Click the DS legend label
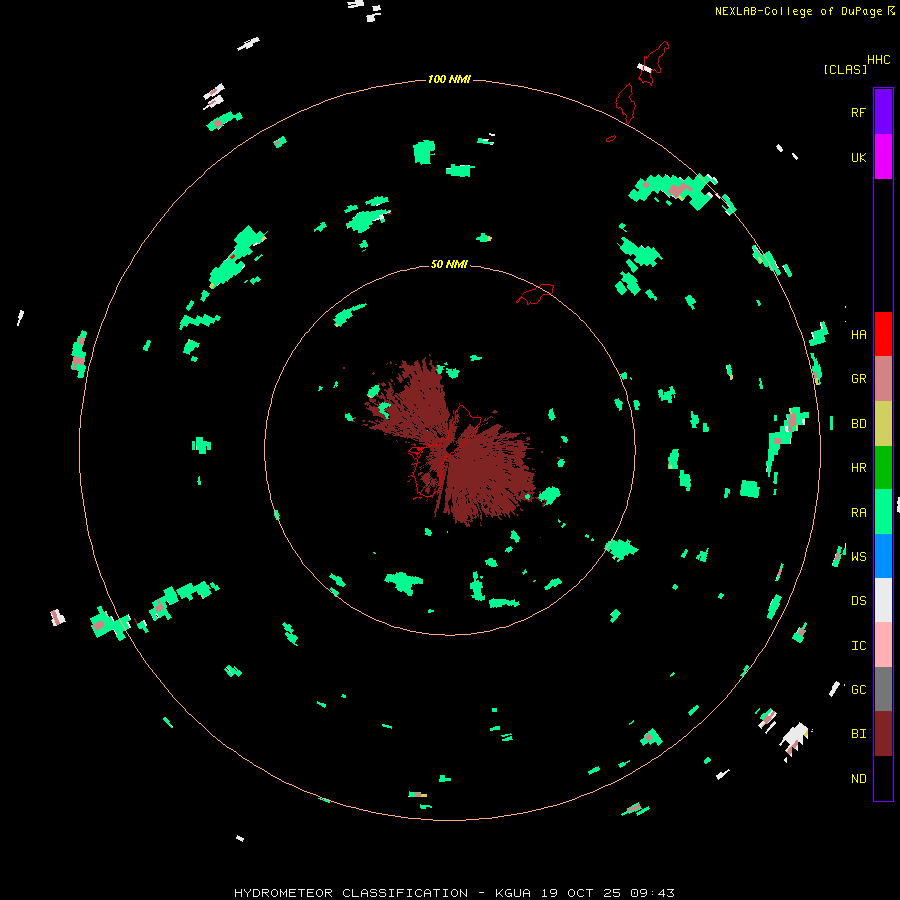Viewport: 900px width, 900px height. (858, 601)
